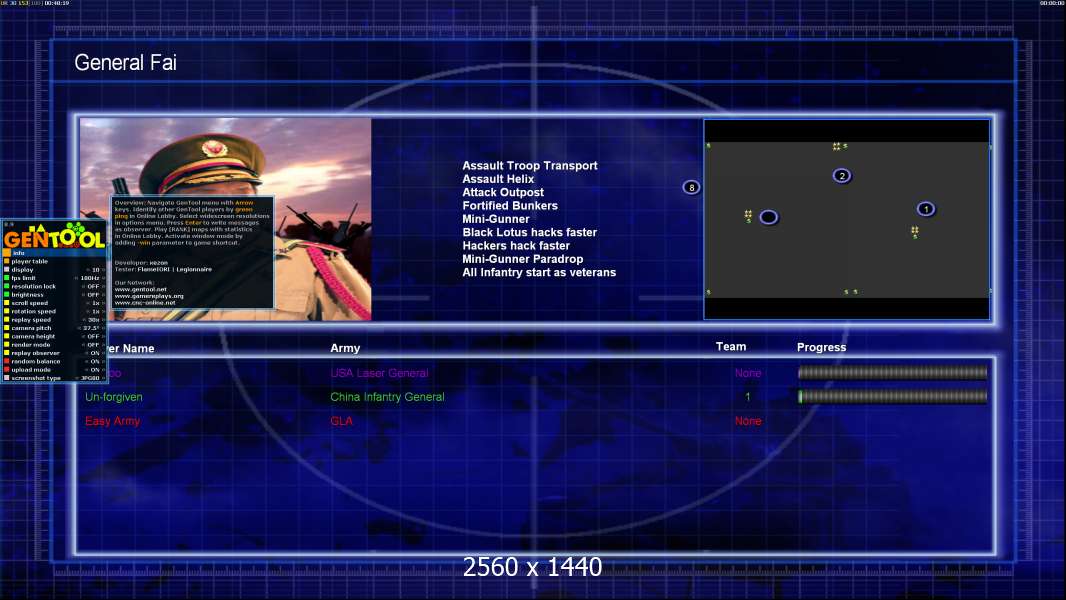Click the China Infantry General army text
This screenshot has height=600, width=1066.
(x=387, y=397)
